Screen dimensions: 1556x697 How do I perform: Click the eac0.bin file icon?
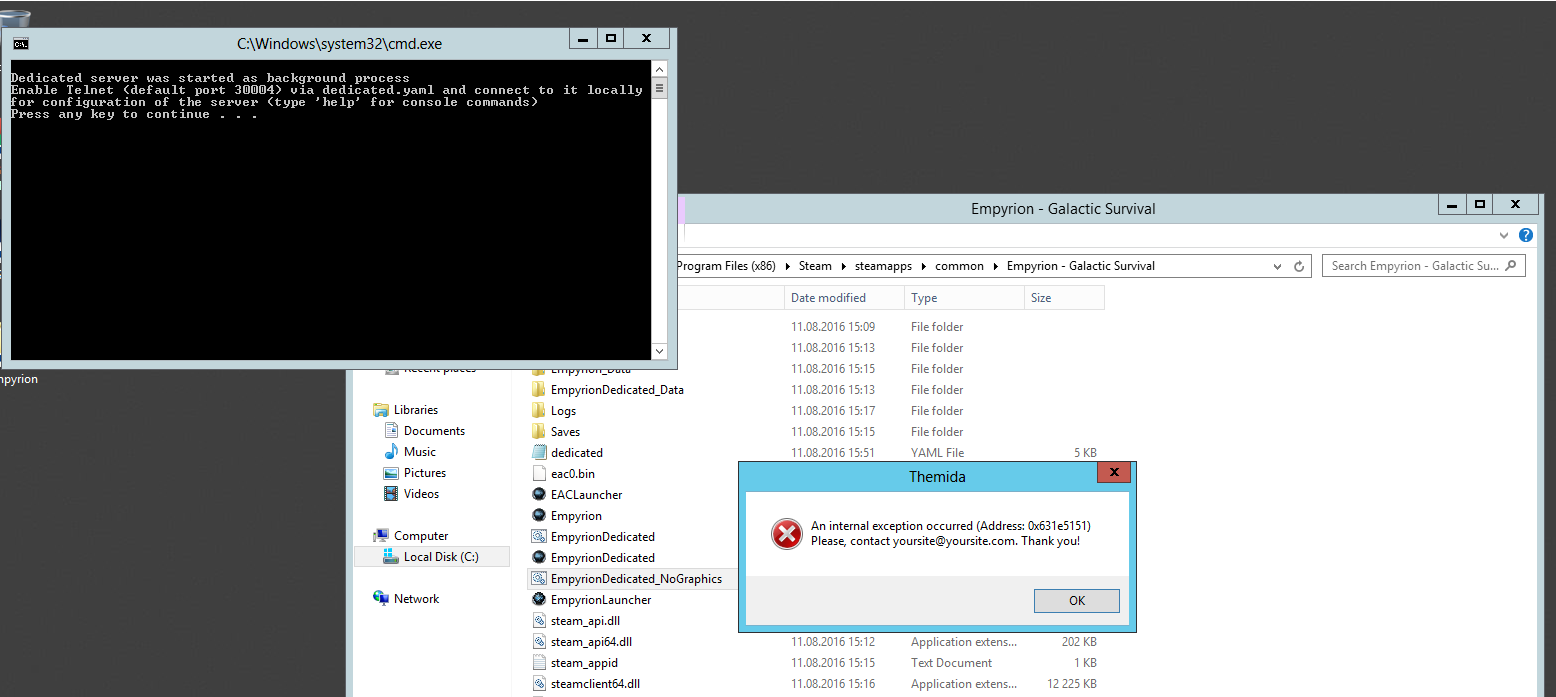point(539,474)
